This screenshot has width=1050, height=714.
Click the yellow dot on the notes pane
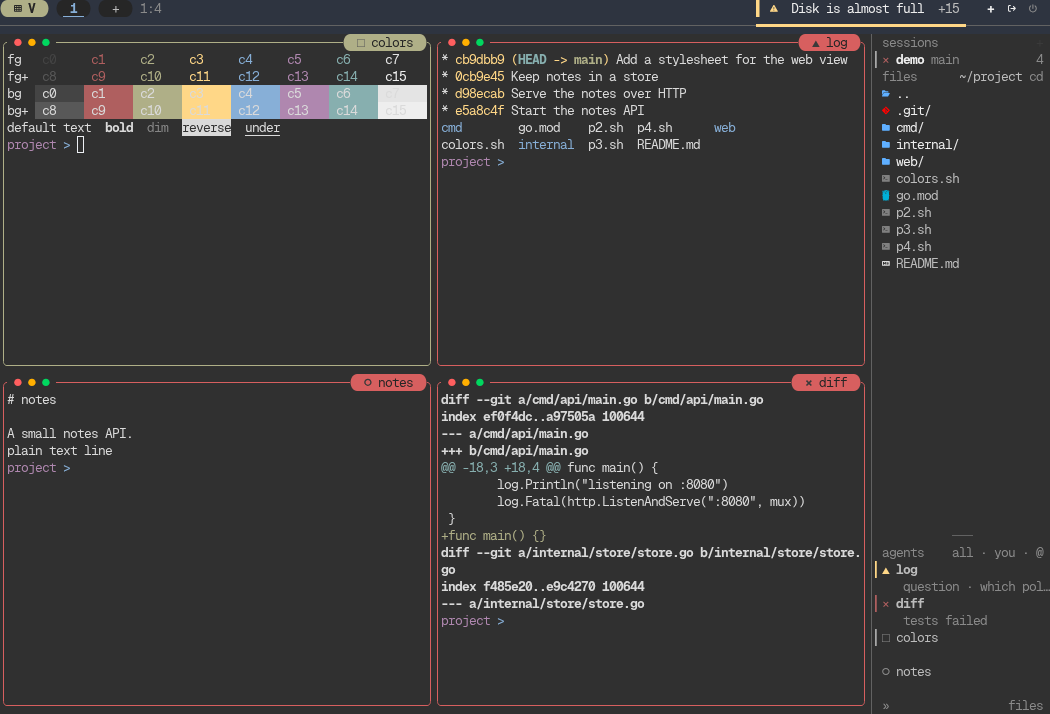tap(31, 382)
